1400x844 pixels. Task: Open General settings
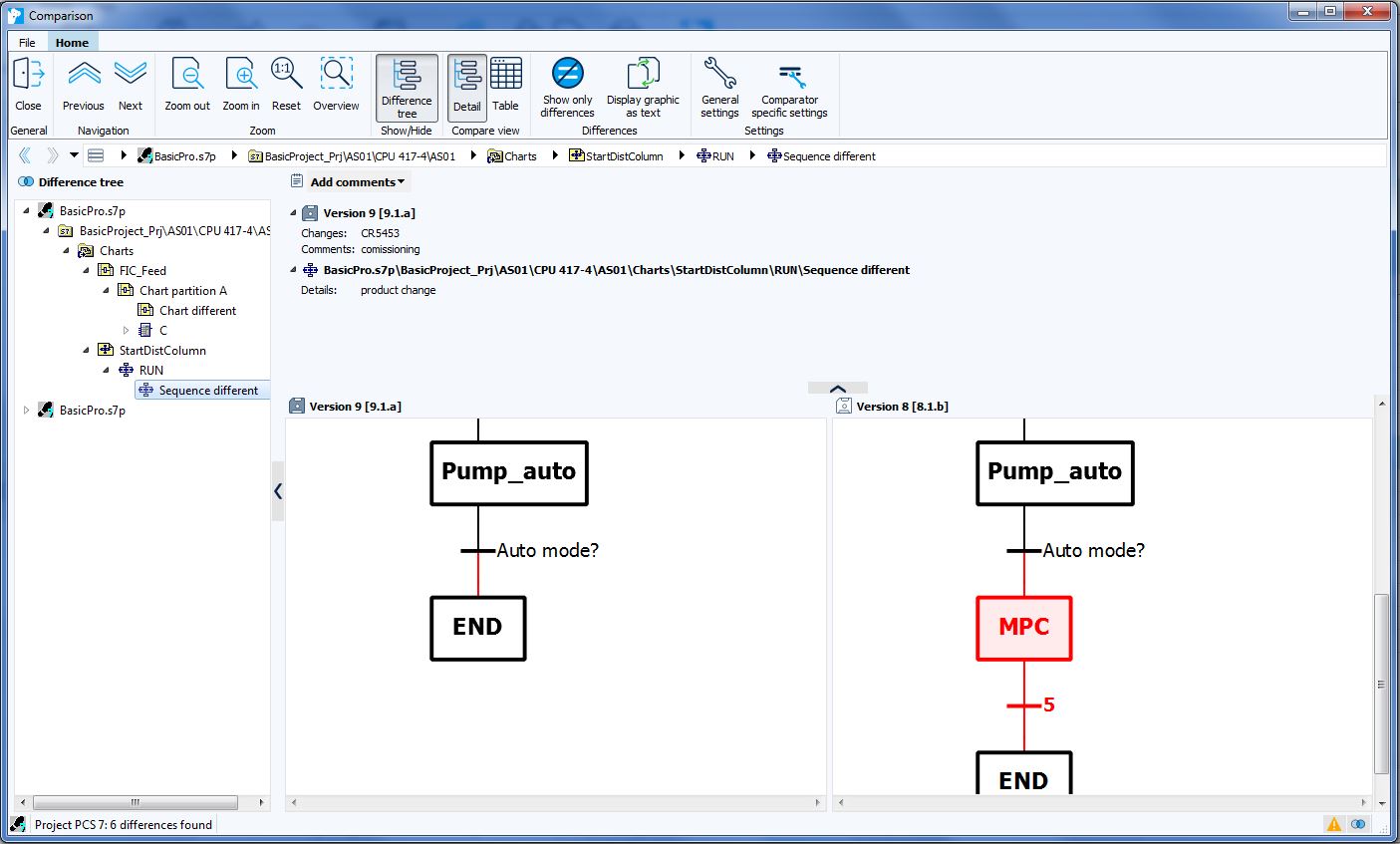coord(719,88)
